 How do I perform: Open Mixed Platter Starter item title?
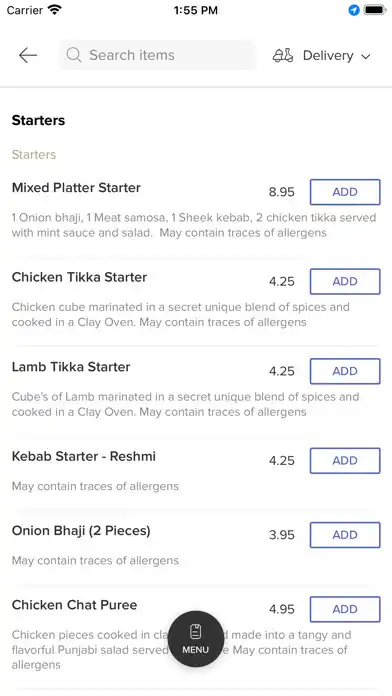[76, 188]
